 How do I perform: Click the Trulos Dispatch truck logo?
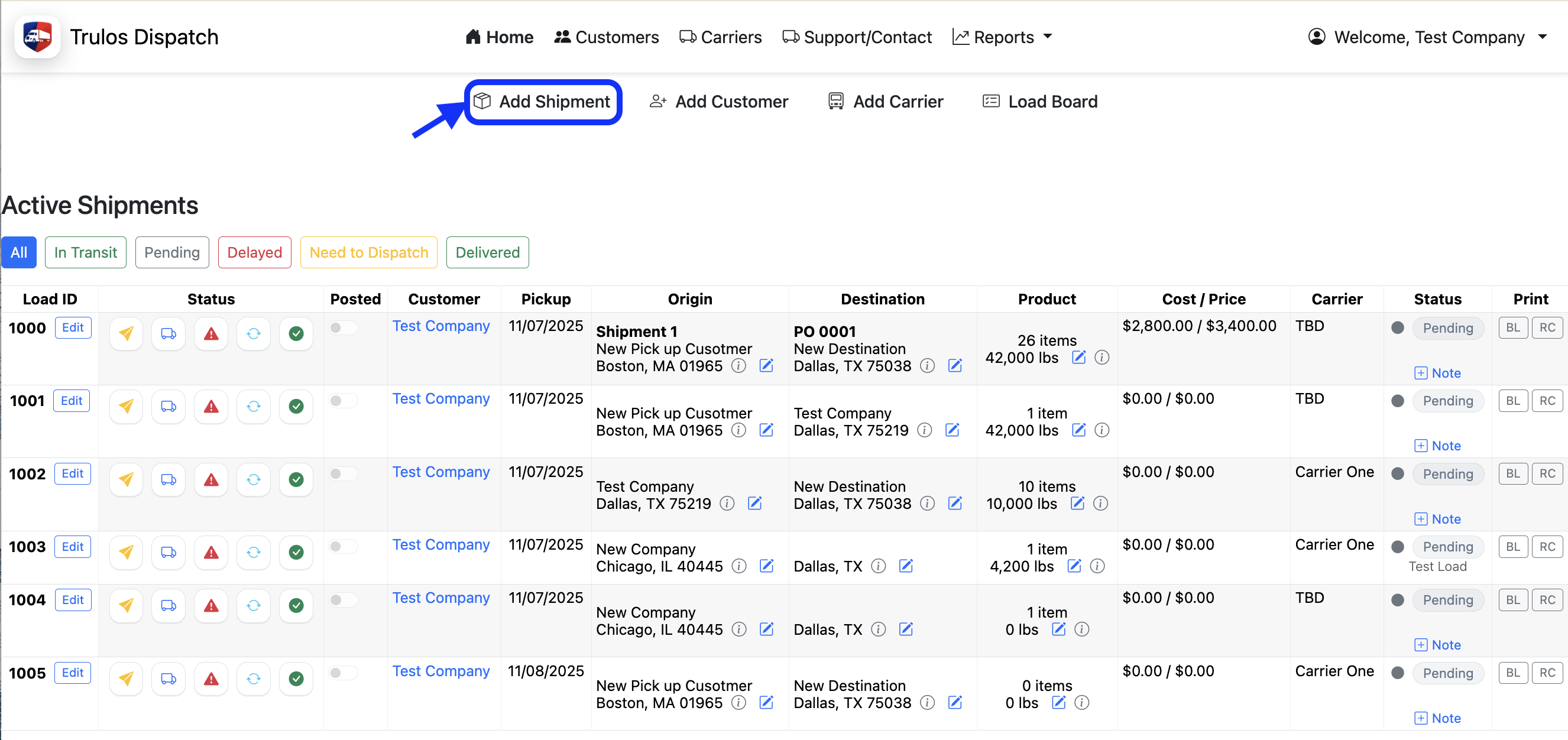tap(37, 36)
